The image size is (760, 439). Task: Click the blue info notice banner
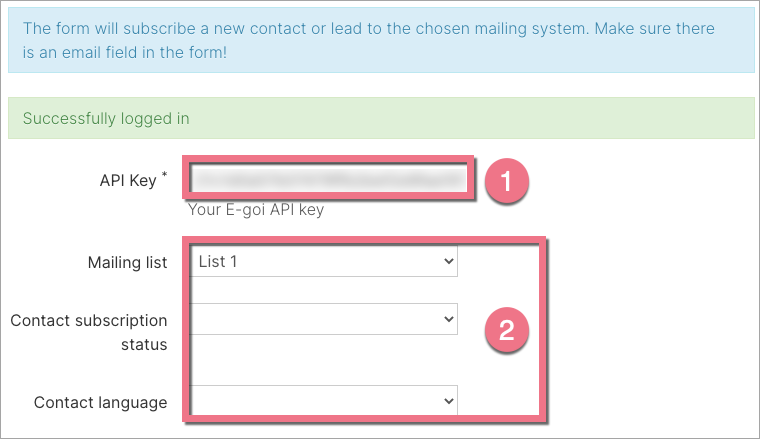click(x=380, y=39)
